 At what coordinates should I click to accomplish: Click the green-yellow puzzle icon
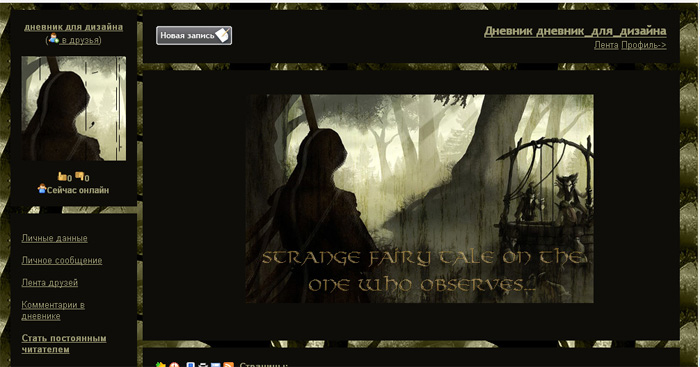pos(161,365)
